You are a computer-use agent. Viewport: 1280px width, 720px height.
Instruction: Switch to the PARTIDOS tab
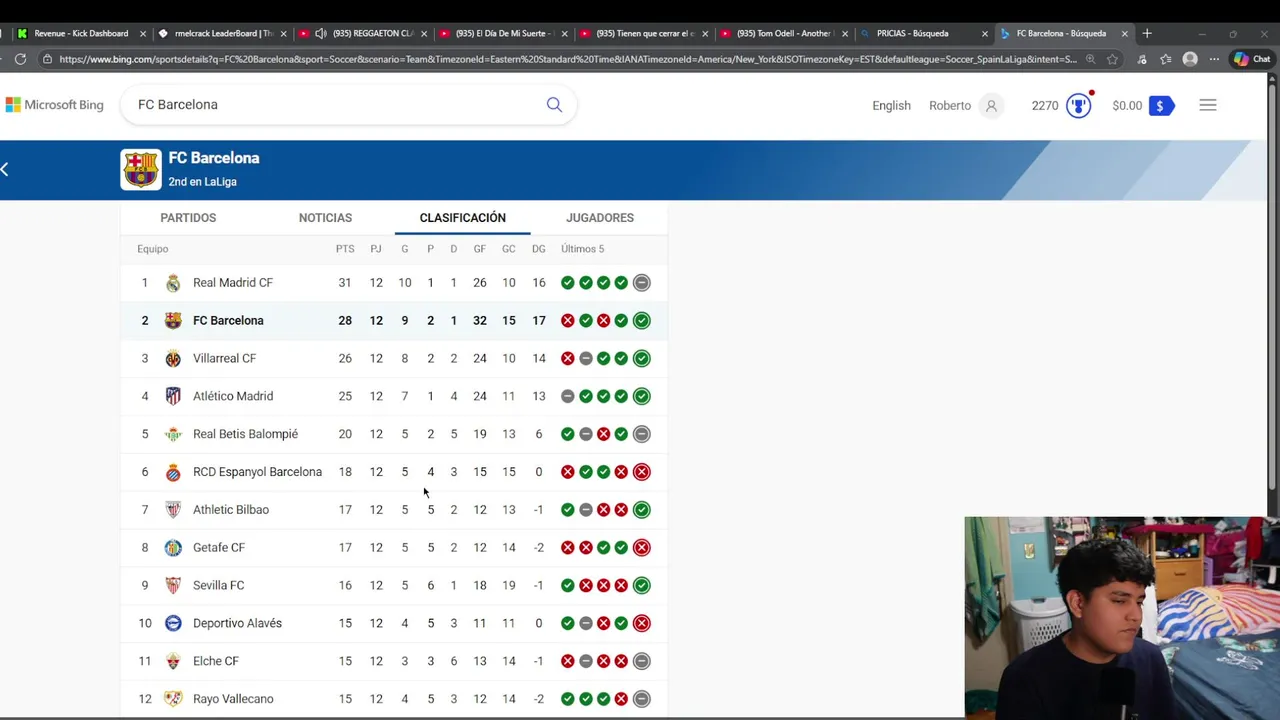188,218
